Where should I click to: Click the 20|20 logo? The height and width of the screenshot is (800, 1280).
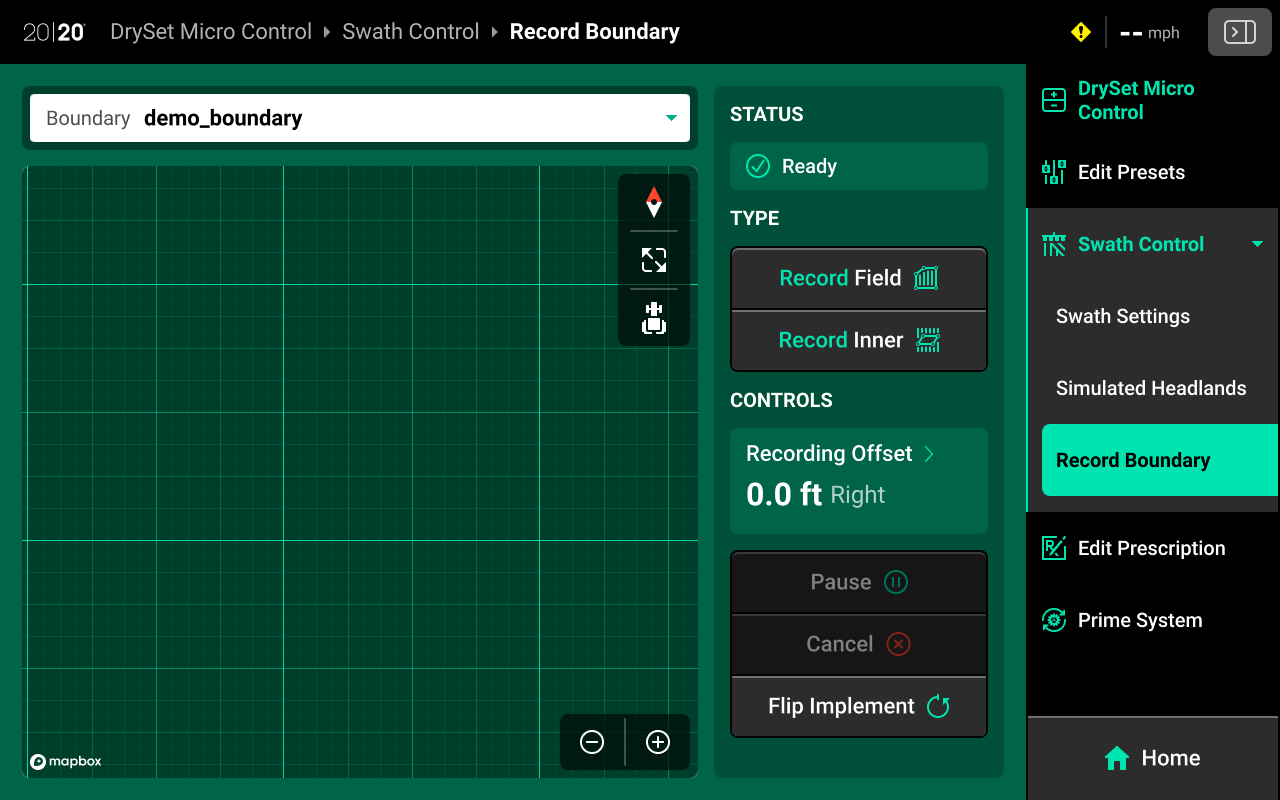[x=54, y=32]
